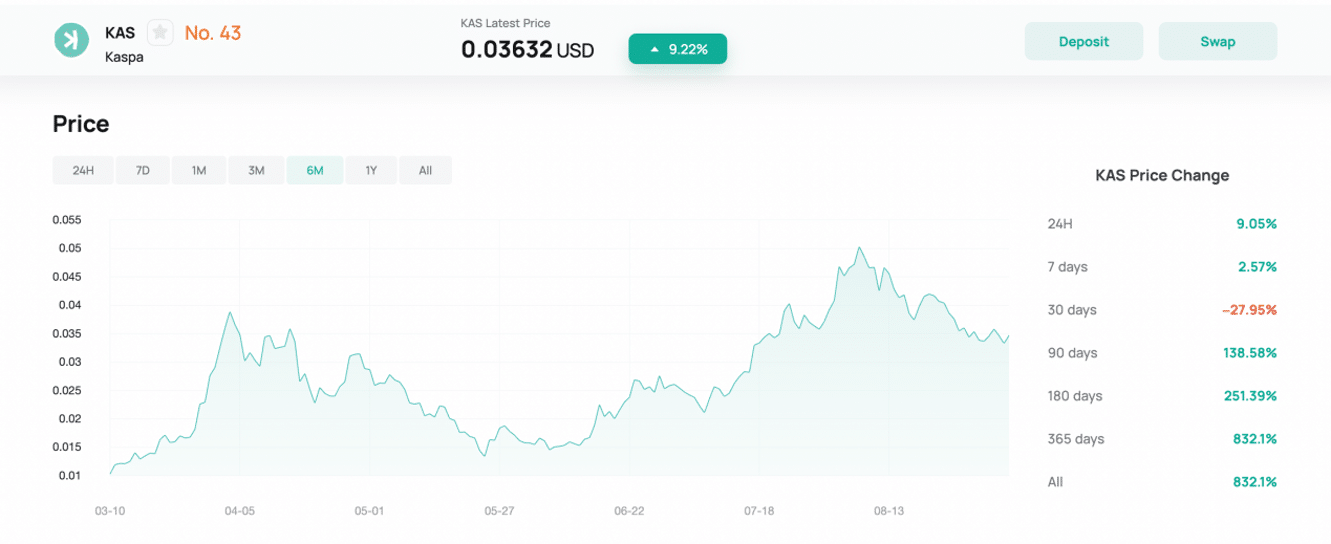Click the No. 43 rank label
The width and height of the screenshot is (1331, 544).
tap(213, 33)
